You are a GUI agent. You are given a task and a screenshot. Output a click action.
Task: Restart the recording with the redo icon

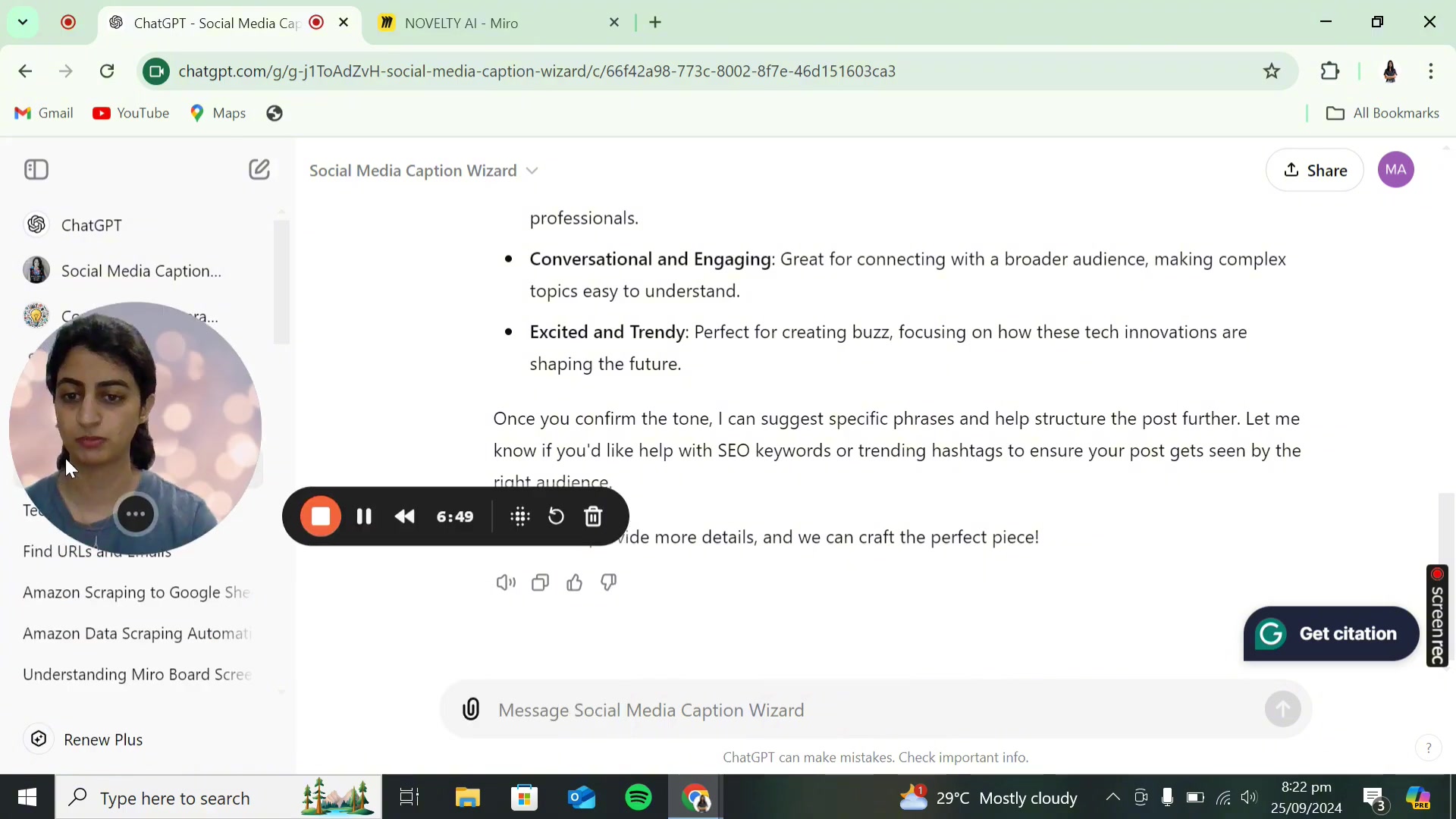click(556, 516)
